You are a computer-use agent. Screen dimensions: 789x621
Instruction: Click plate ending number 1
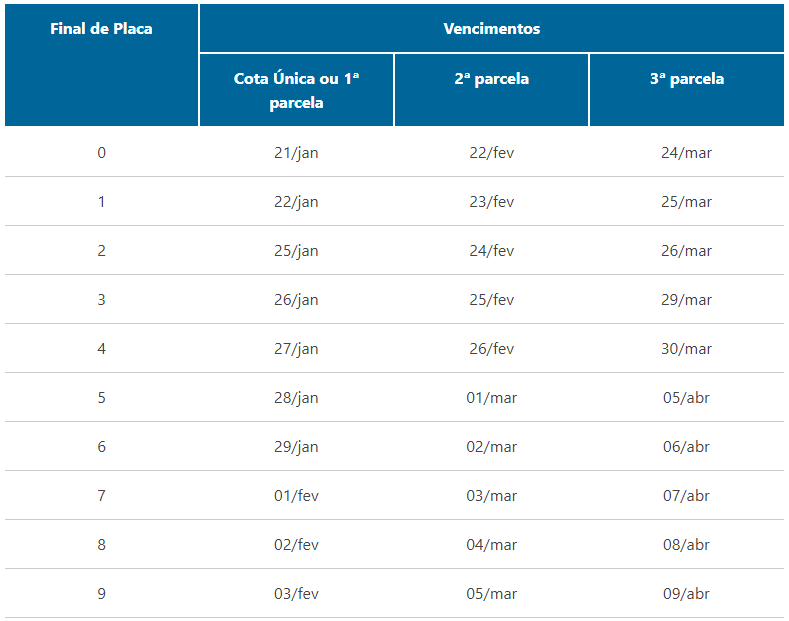click(101, 202)
